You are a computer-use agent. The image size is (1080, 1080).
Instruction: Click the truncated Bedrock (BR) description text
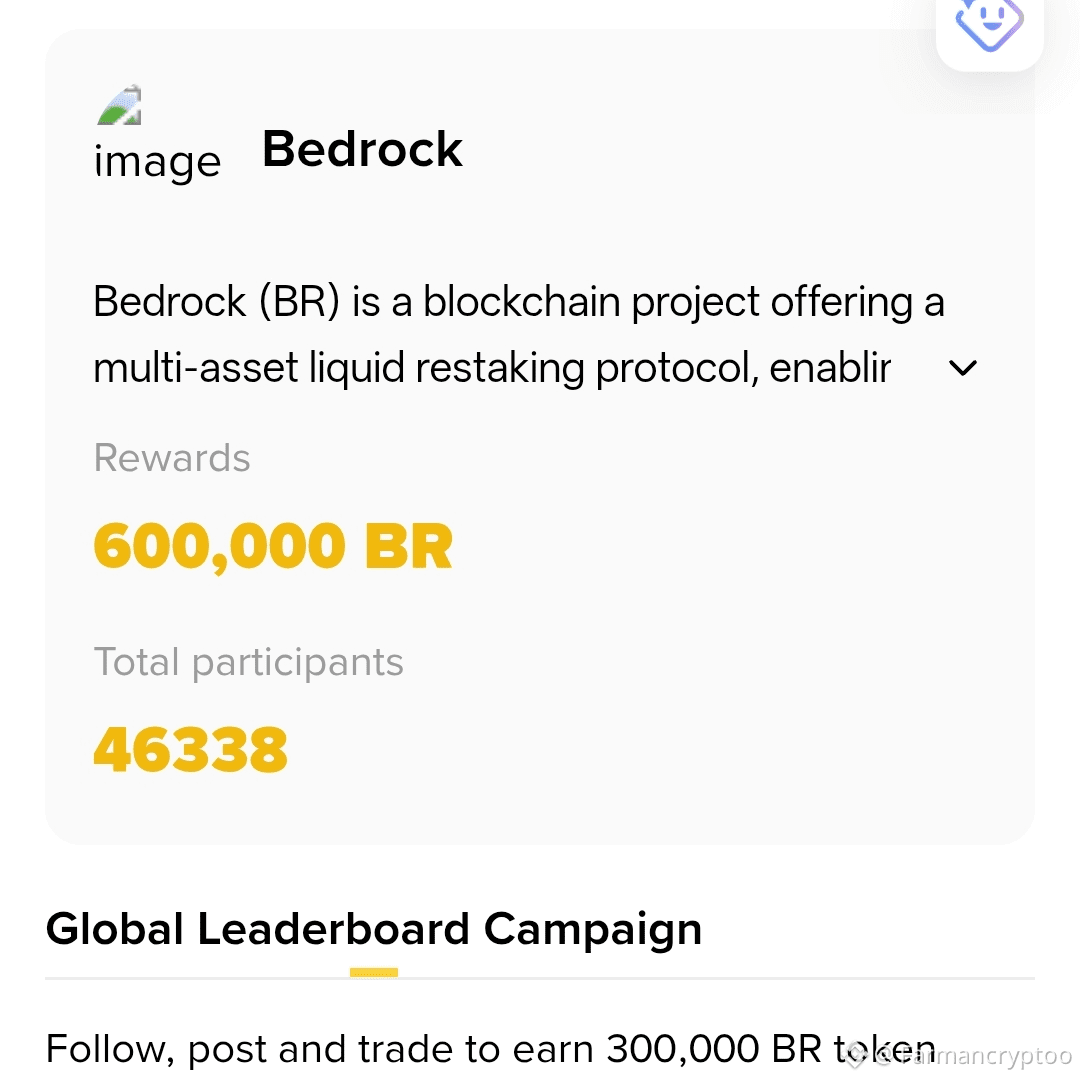pos(519,335)
